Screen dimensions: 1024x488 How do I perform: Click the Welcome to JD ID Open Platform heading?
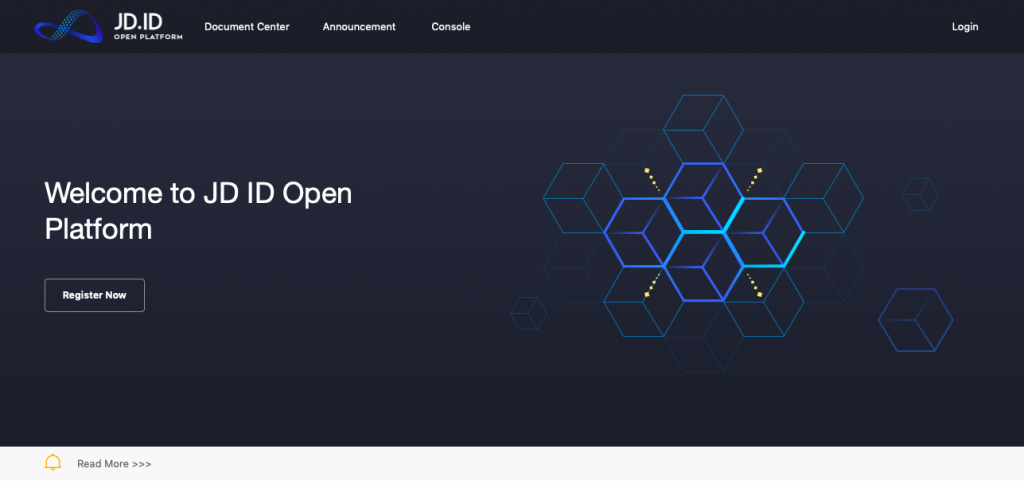point(199,211)
